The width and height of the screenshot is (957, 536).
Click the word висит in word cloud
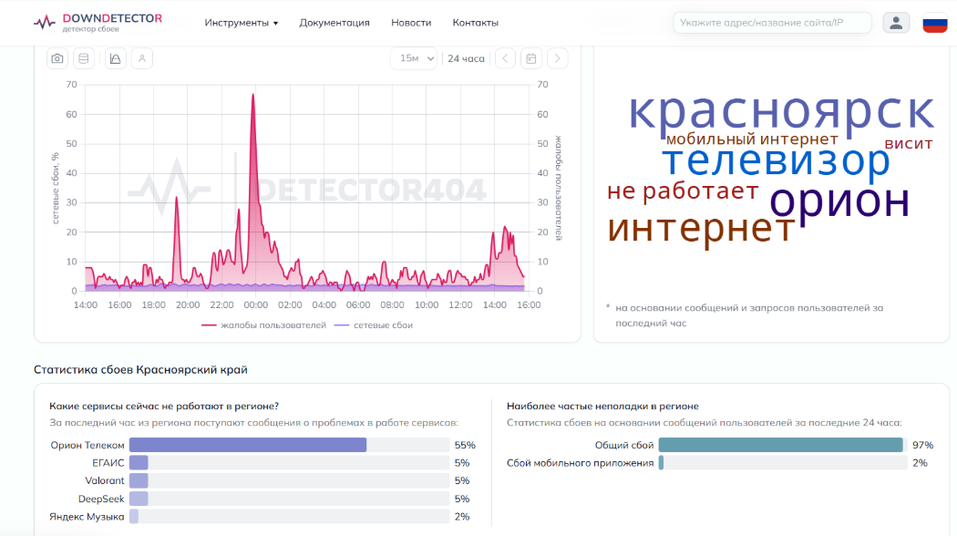coord(908,144)
